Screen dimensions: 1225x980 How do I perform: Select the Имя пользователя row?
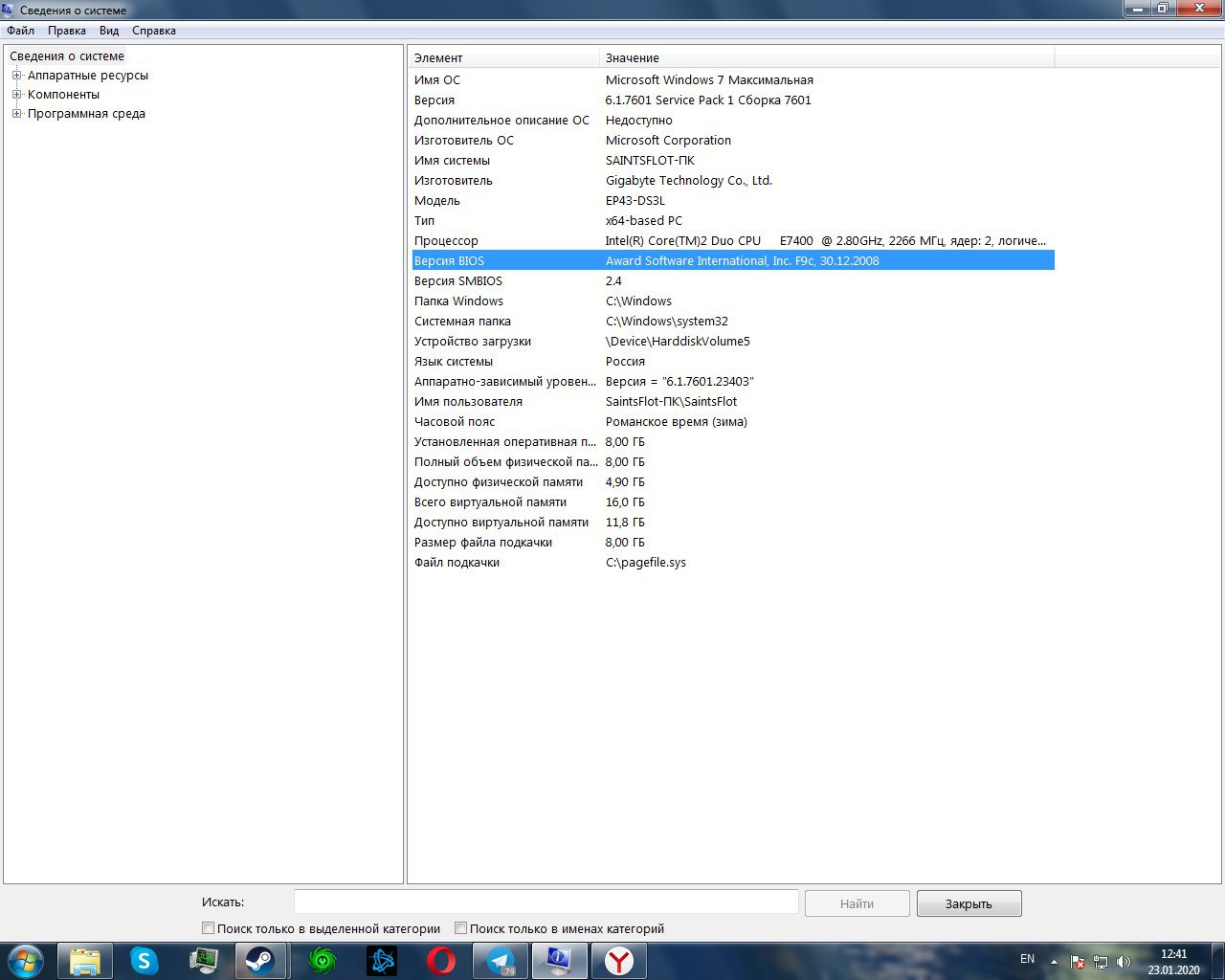(x=733, y=402)
